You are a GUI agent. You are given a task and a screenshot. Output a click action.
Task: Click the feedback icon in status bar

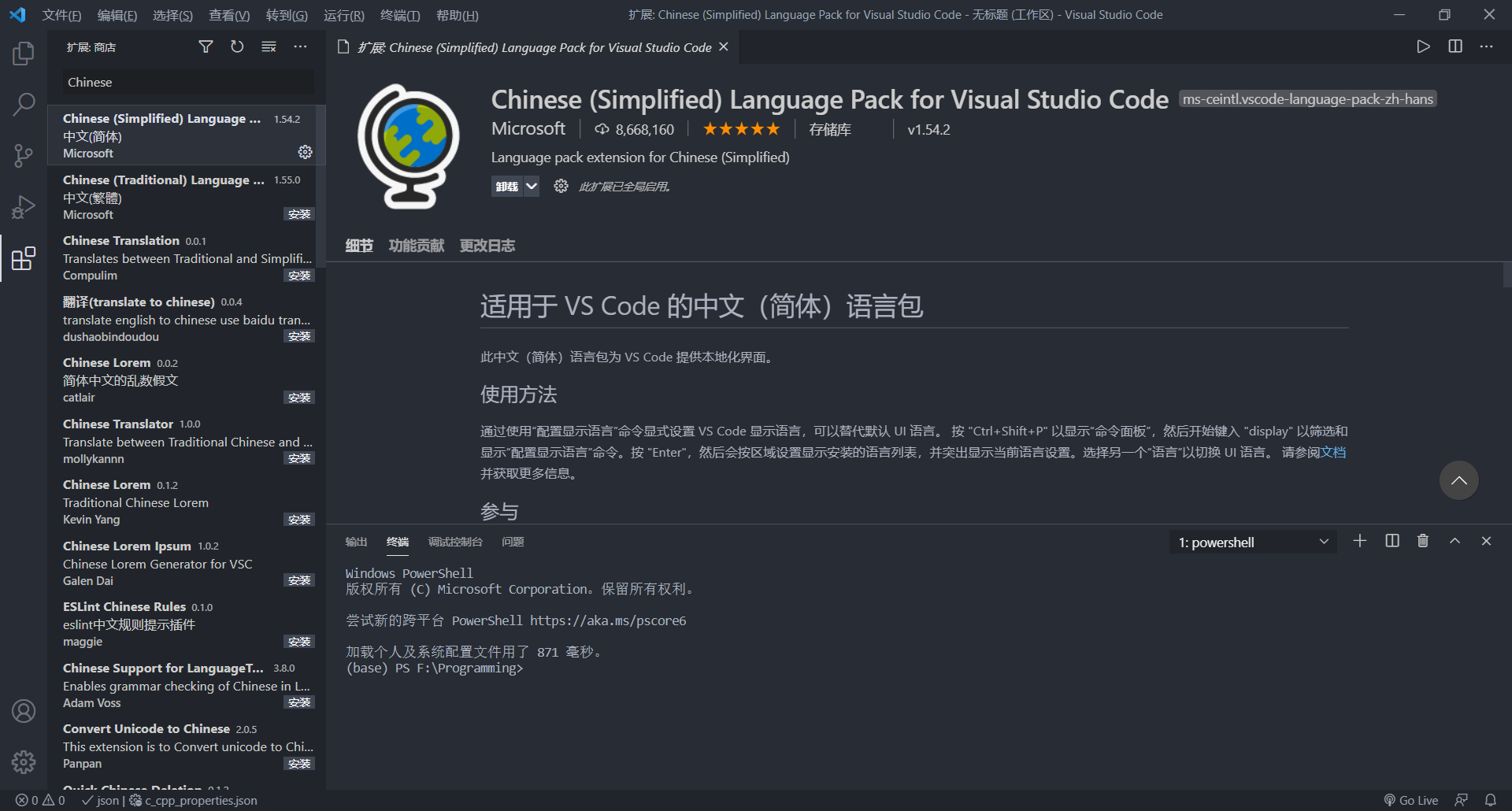[x=1462, y=800]
